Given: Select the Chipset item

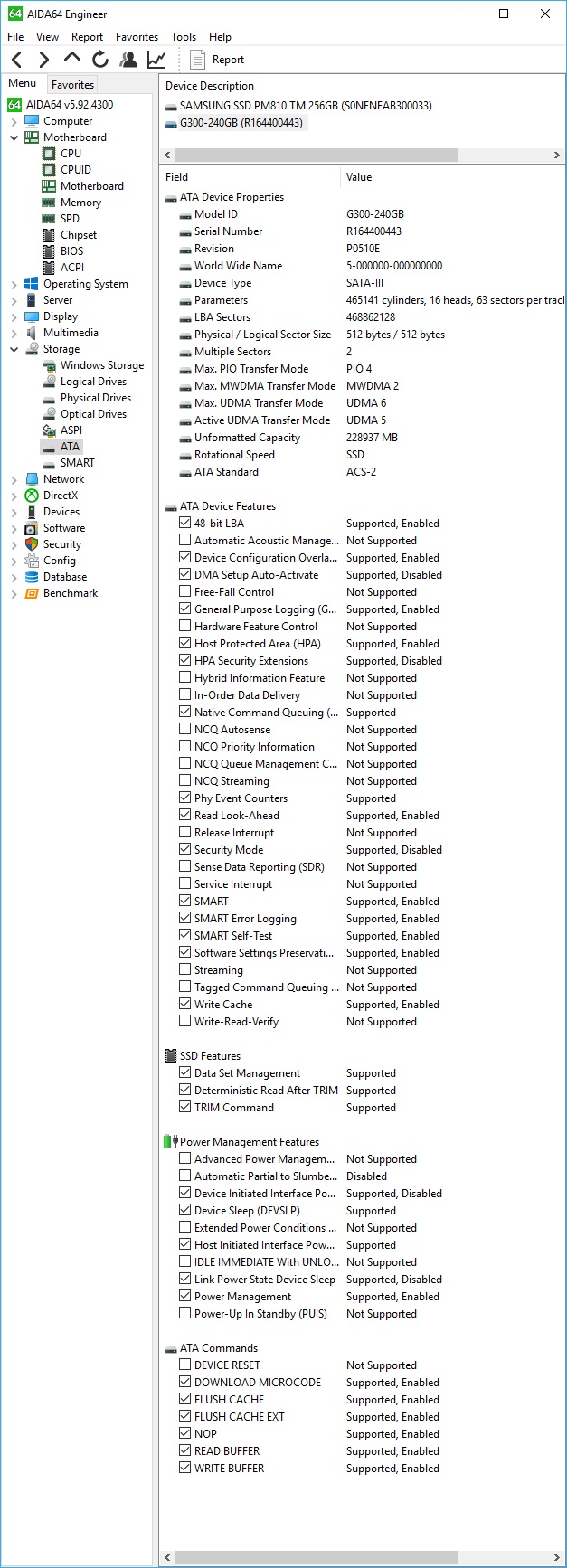Looking at the screenshot, I should 79,235.
